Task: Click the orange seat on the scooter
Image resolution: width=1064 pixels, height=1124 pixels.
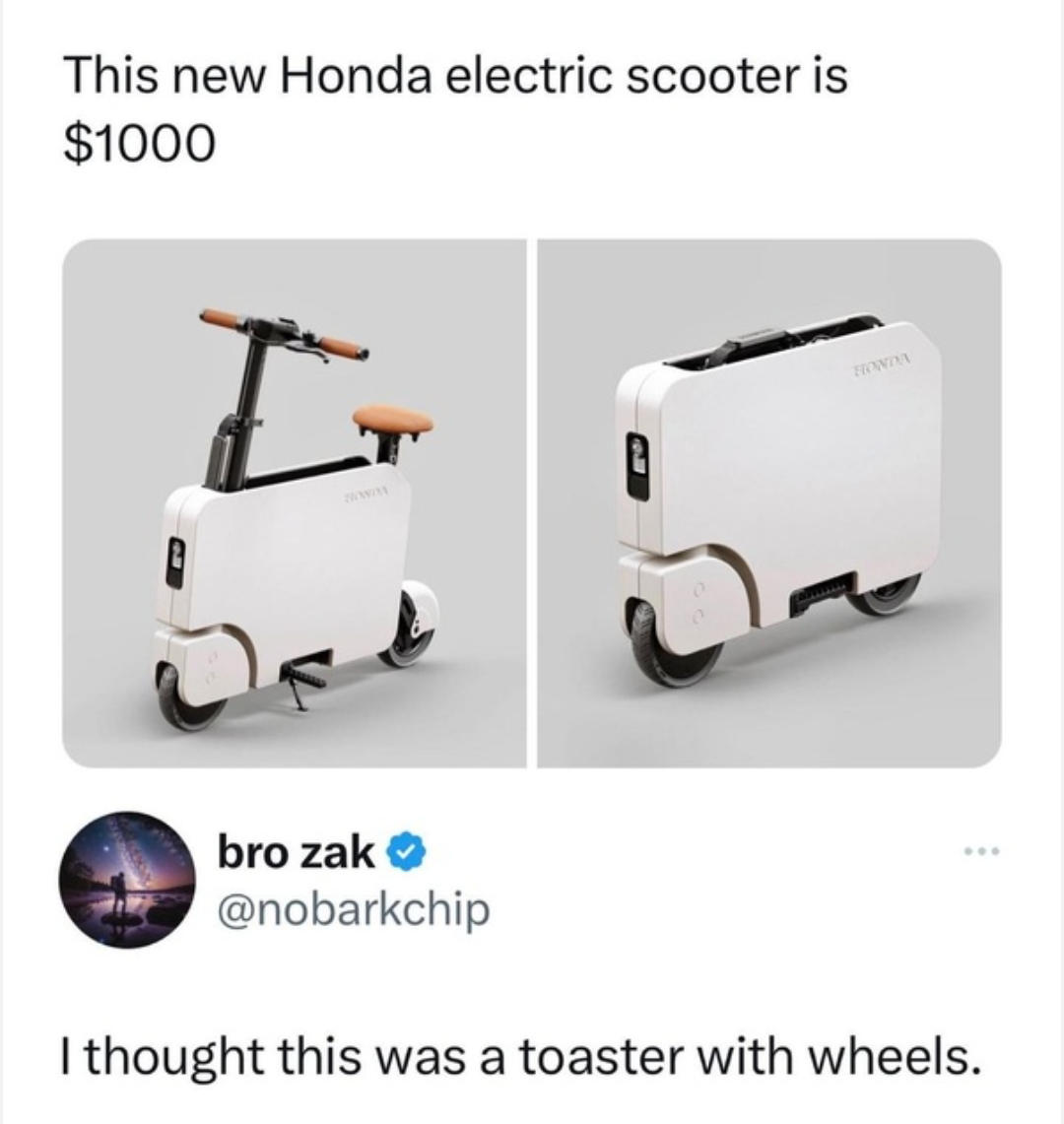Action: [393, 420]
